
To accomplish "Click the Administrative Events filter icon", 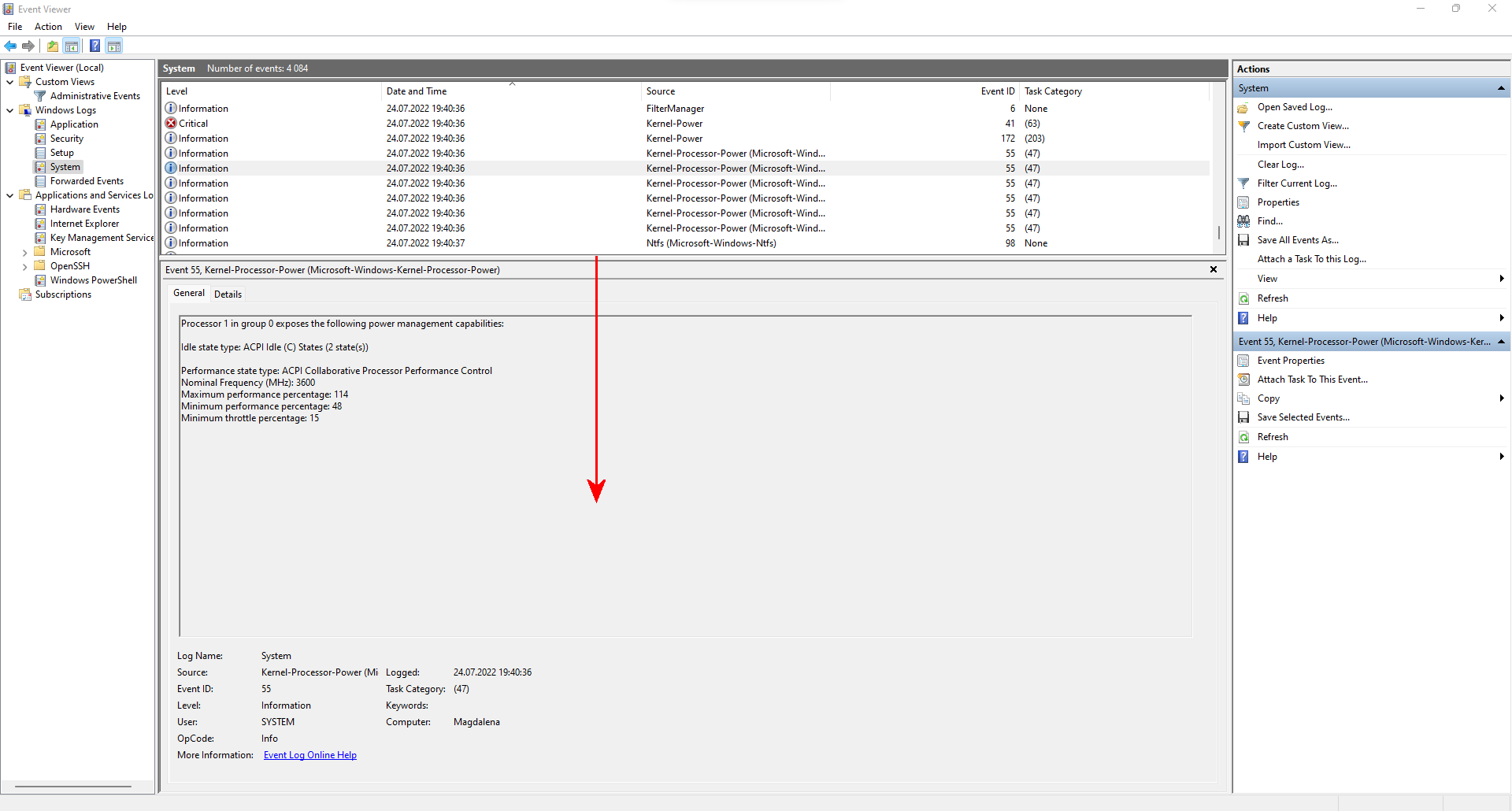I will (40, 96).
